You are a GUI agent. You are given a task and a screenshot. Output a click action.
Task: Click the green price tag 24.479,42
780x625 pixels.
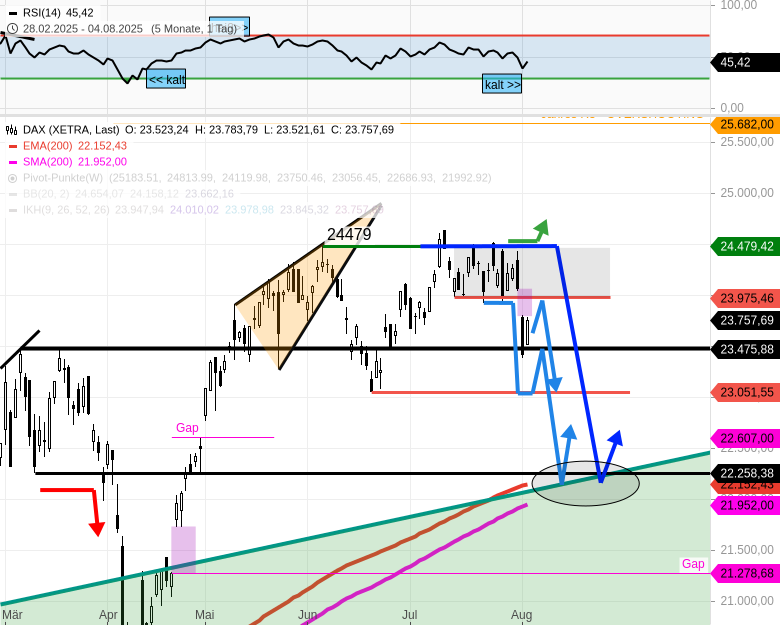(744, 246)
